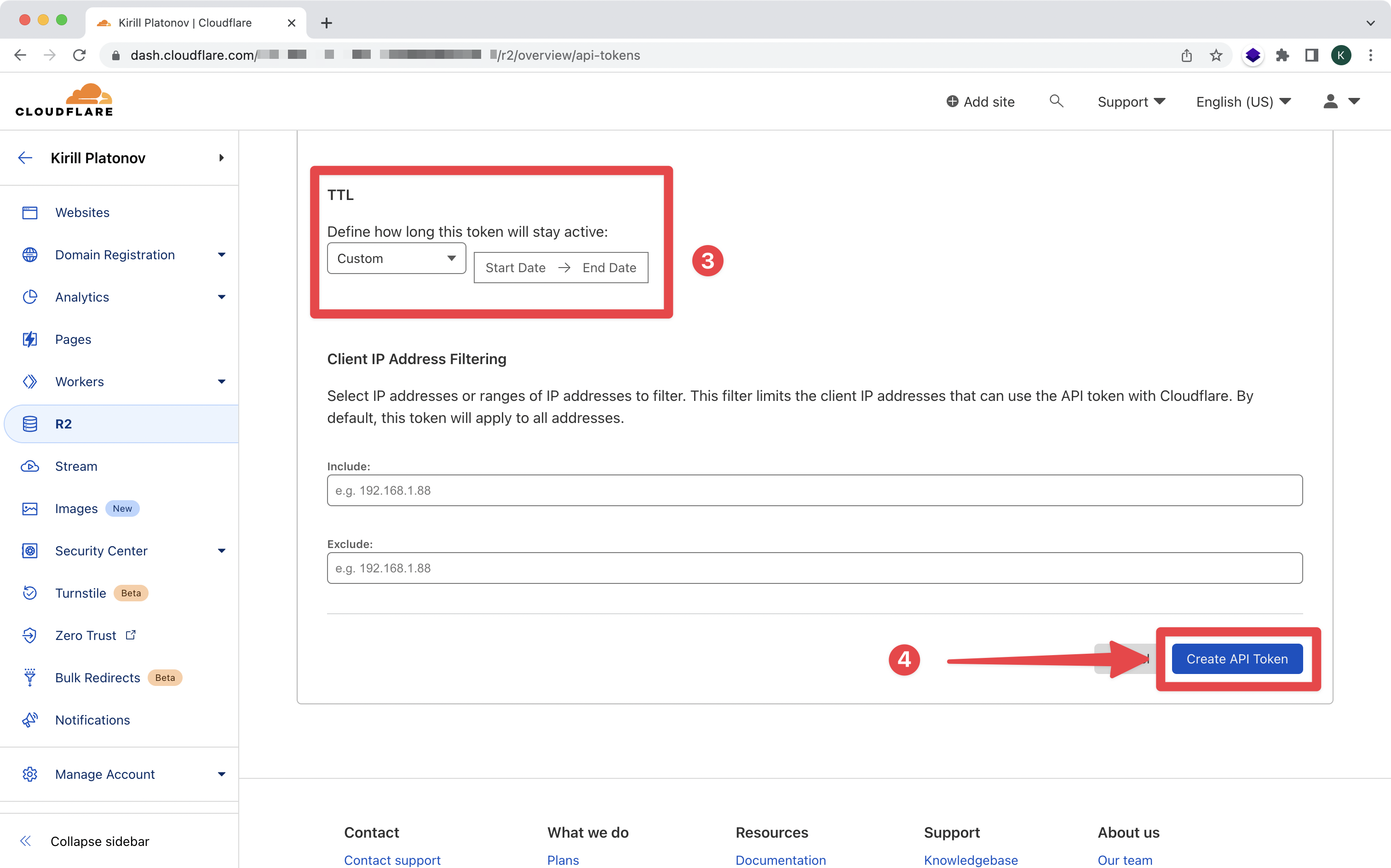This screenshot has width=1391, height=868.
Task: Click the Domain Registration globe icon
Action: click(x=30, y=255)
